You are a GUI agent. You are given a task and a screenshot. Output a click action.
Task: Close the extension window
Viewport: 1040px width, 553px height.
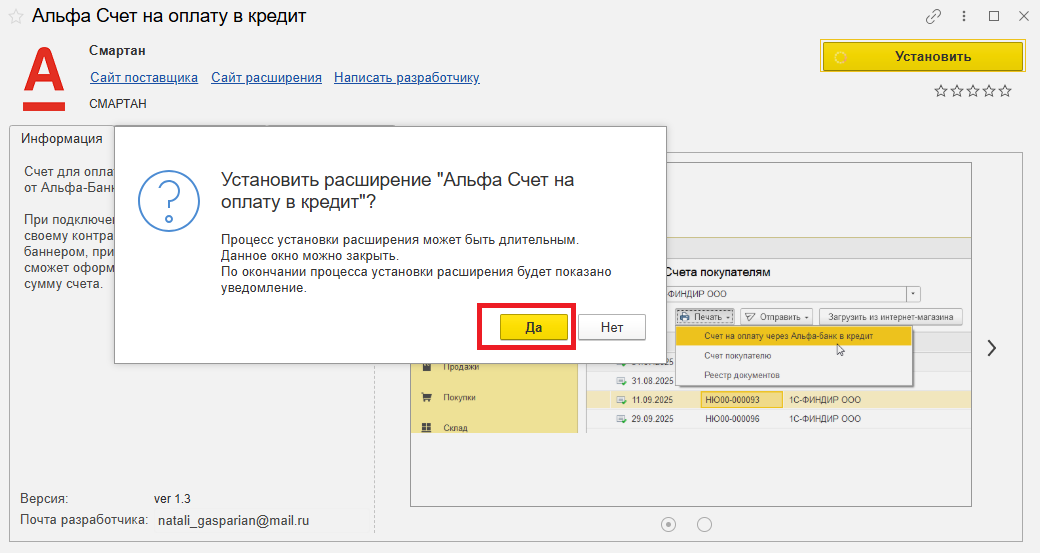[x=1023, y=17]
